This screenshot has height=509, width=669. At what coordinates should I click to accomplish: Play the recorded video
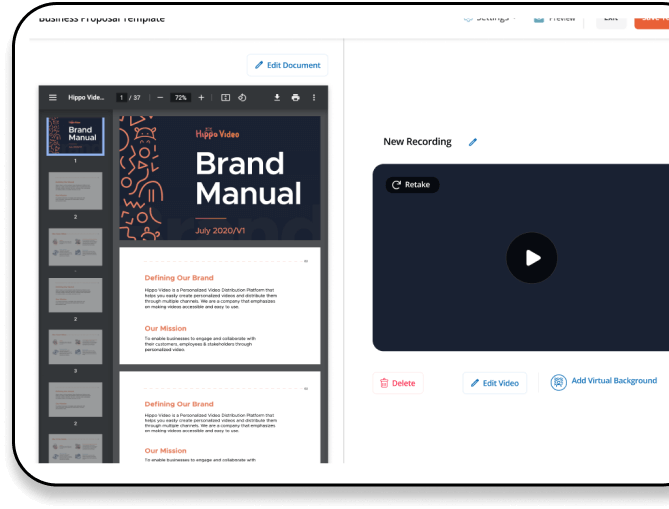(531, 258)
